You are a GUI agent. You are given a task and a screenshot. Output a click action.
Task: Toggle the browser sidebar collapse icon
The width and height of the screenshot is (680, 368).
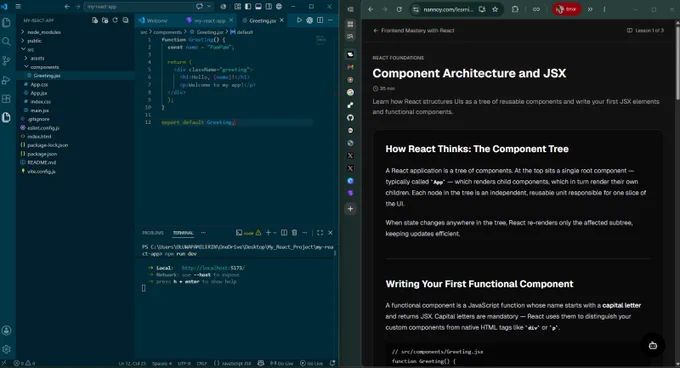point(350,9)
